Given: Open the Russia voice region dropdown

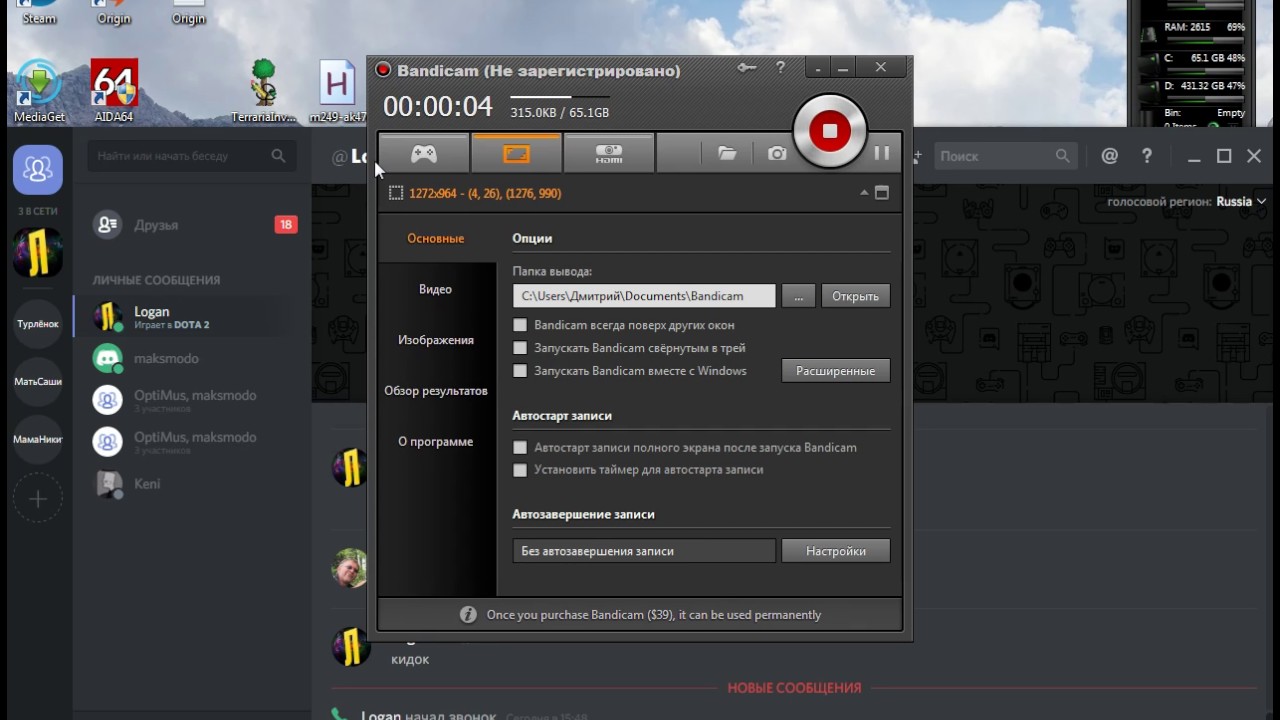Looking at the screenshot, I should [x=1241, y=202].
